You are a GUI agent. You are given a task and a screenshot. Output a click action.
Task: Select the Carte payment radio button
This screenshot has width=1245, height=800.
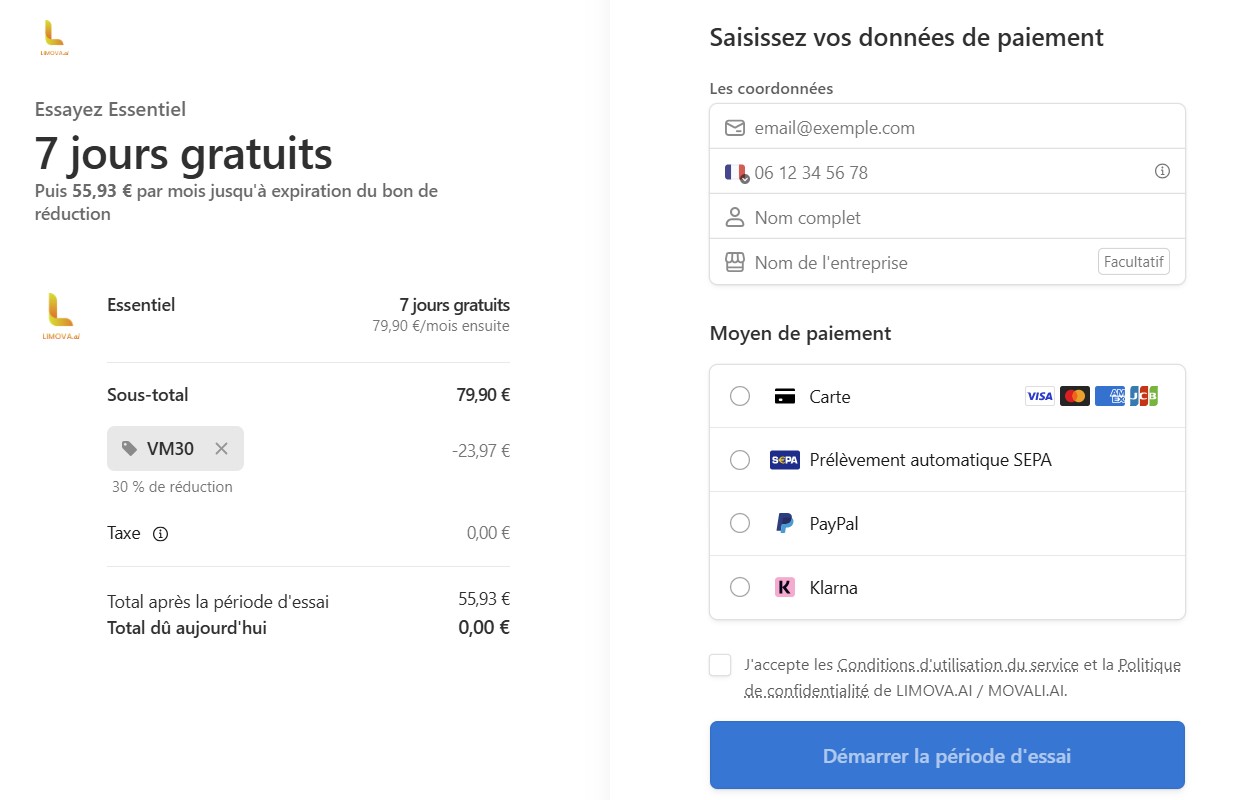click(x=740, y=396)
